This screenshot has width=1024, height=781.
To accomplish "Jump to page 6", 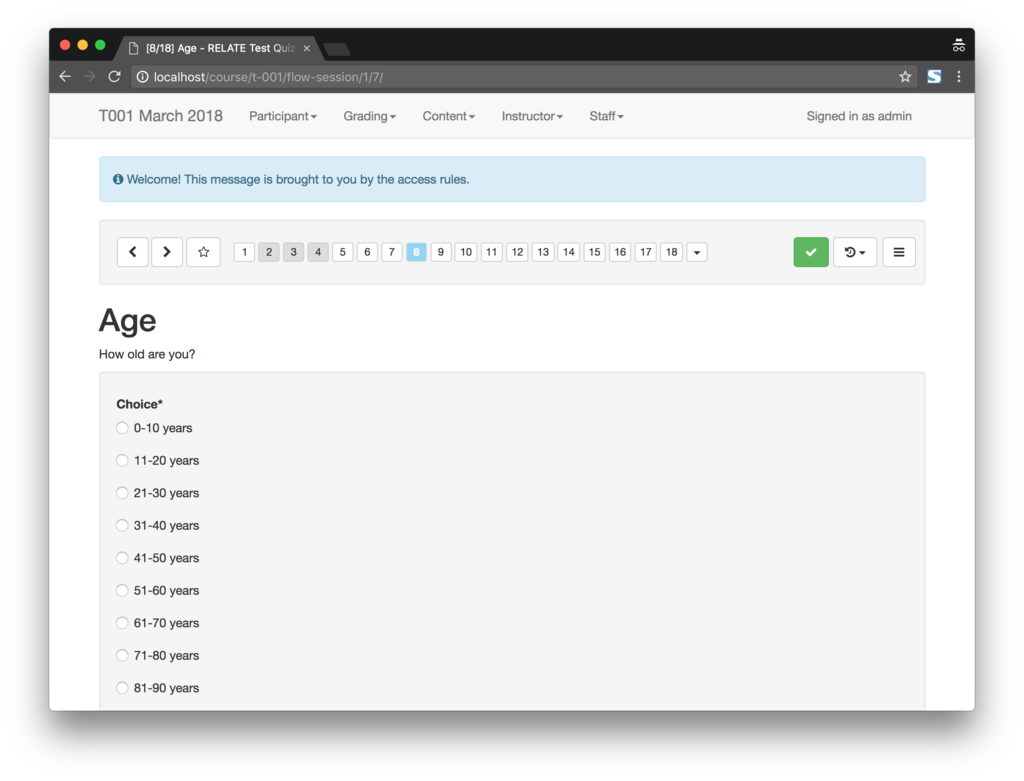I will coord(367,252).
